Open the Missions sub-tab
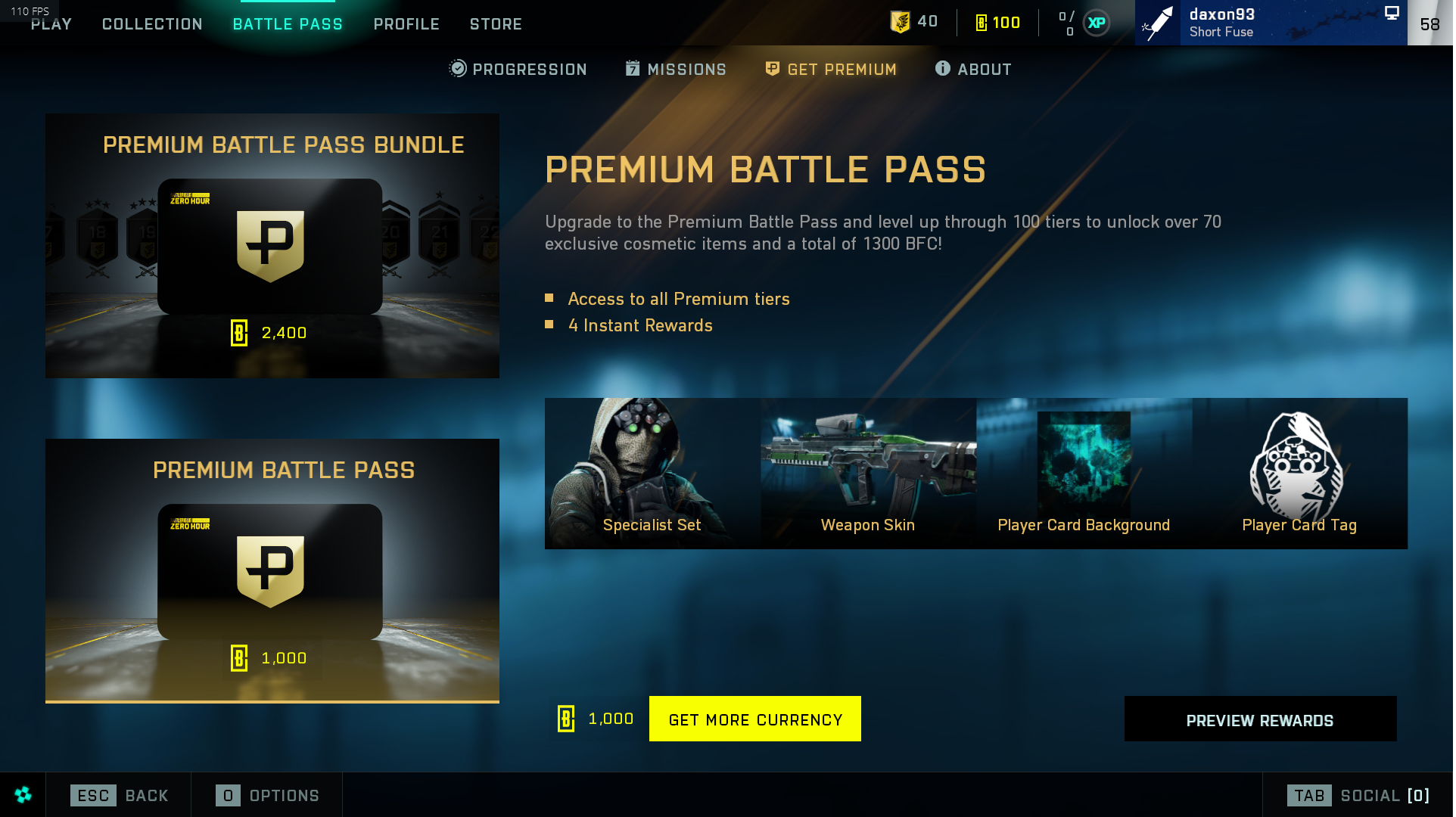 [676, 69]
